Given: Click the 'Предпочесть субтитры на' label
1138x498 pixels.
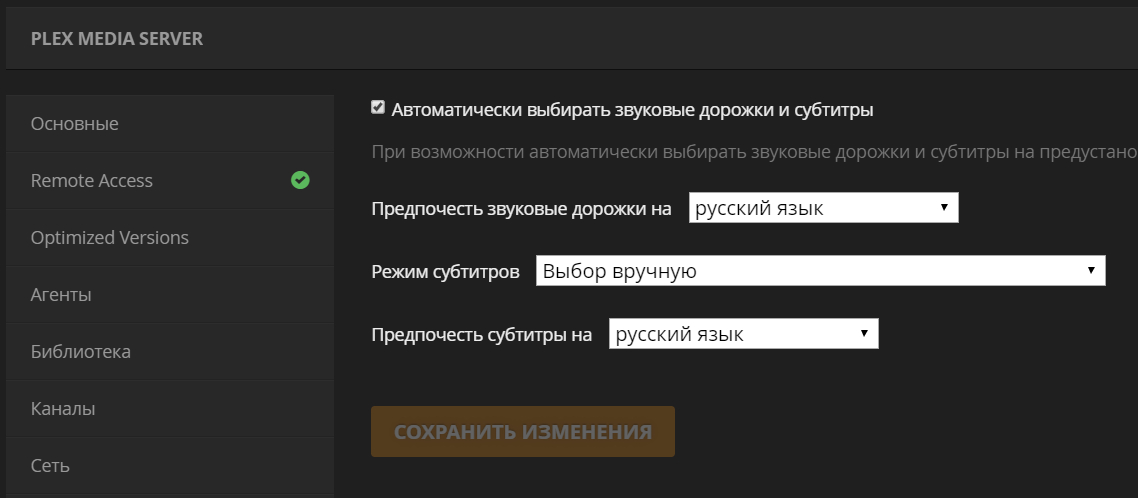Looking at the screenshot, I should [481, 335].
